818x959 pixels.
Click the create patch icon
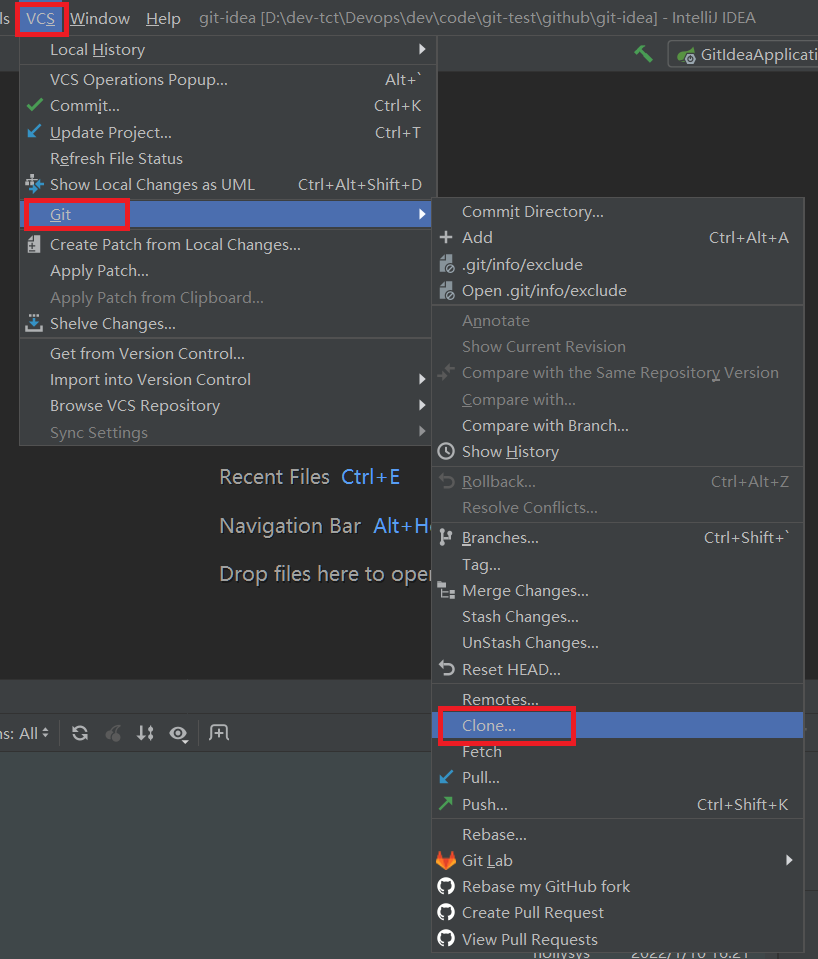coord(34,245)
